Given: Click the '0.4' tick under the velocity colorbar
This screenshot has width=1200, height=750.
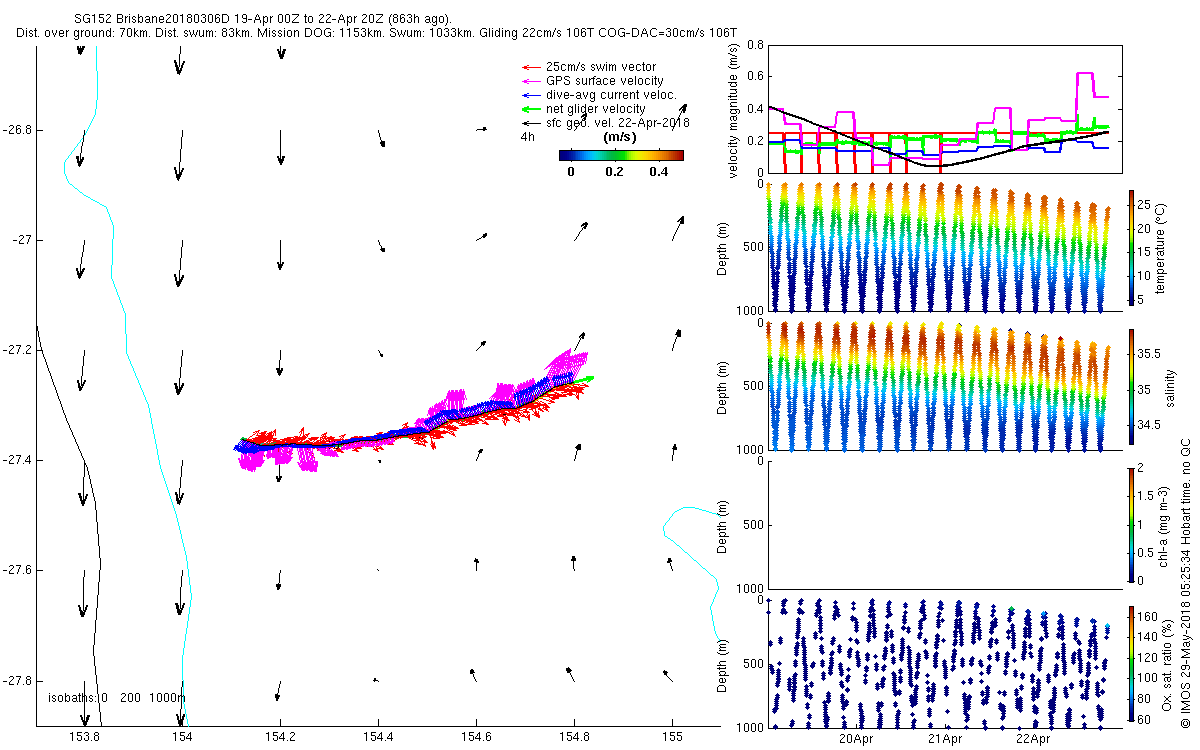Looking at the screenshot, I should (658, 171).
